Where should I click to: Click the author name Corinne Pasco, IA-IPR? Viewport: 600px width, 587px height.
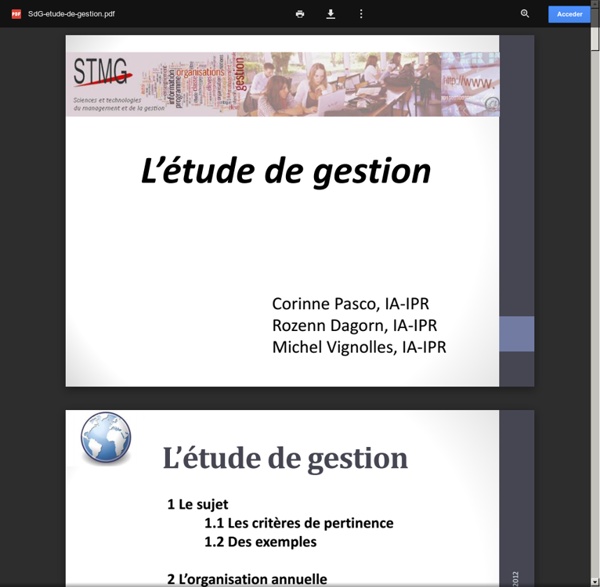351,303
